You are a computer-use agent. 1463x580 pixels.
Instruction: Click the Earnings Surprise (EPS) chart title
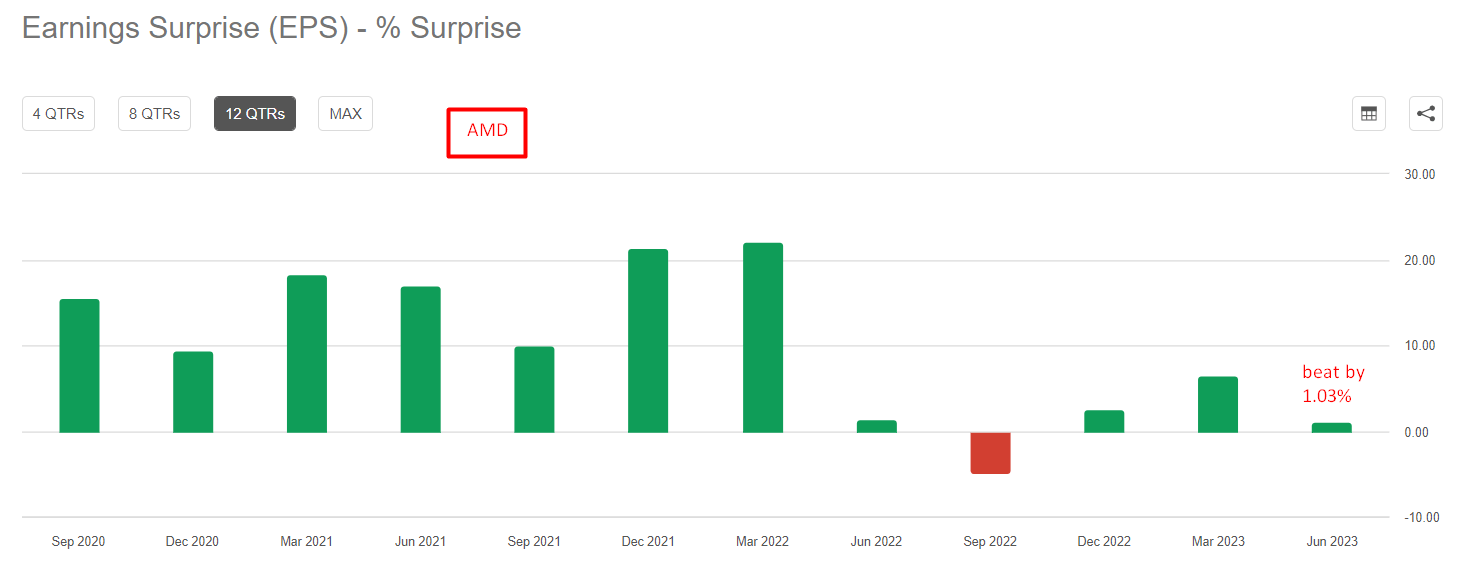point(270,28)
